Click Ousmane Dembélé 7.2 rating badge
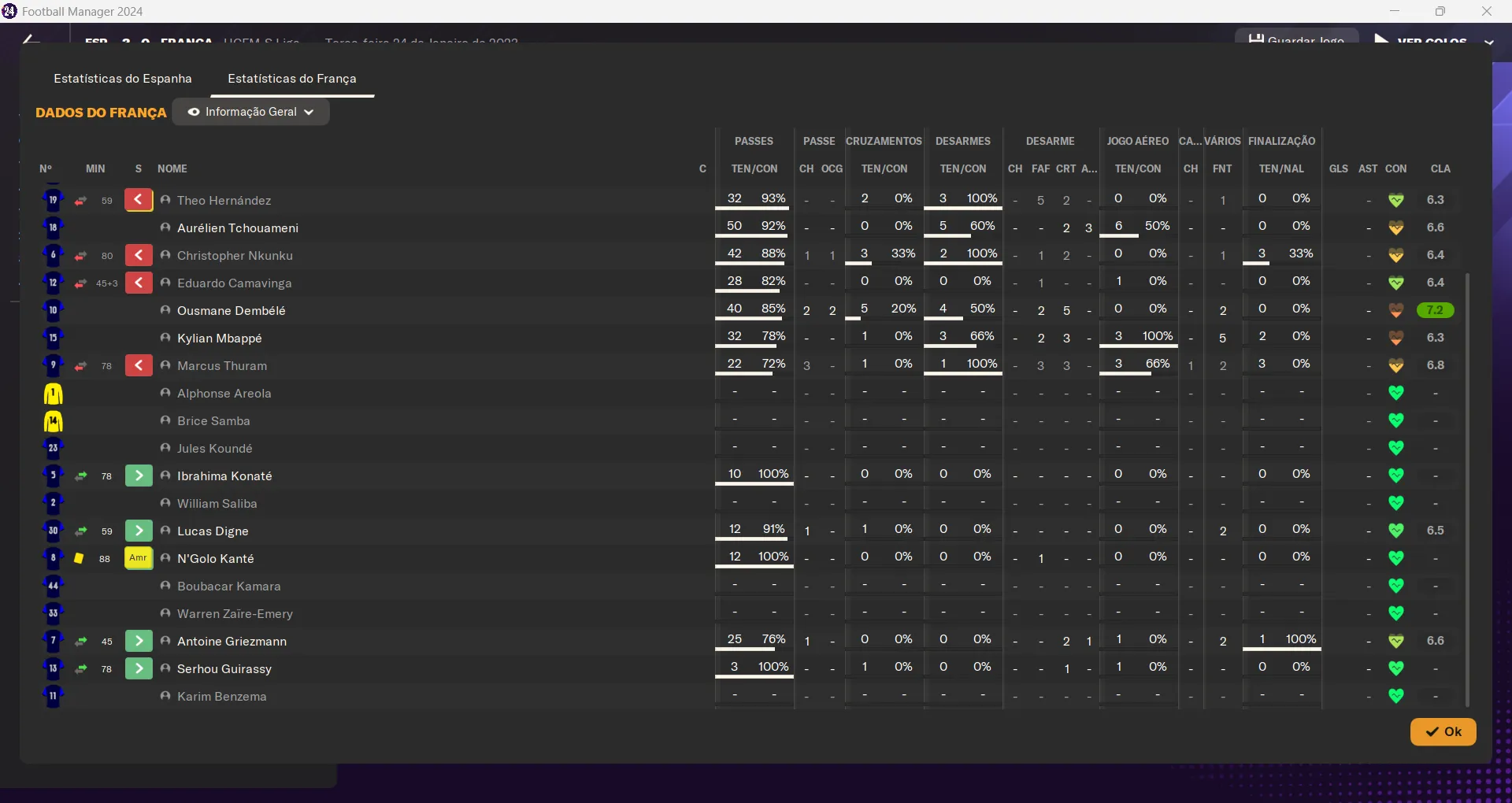1512x803 pixels. click(1435, 310)
